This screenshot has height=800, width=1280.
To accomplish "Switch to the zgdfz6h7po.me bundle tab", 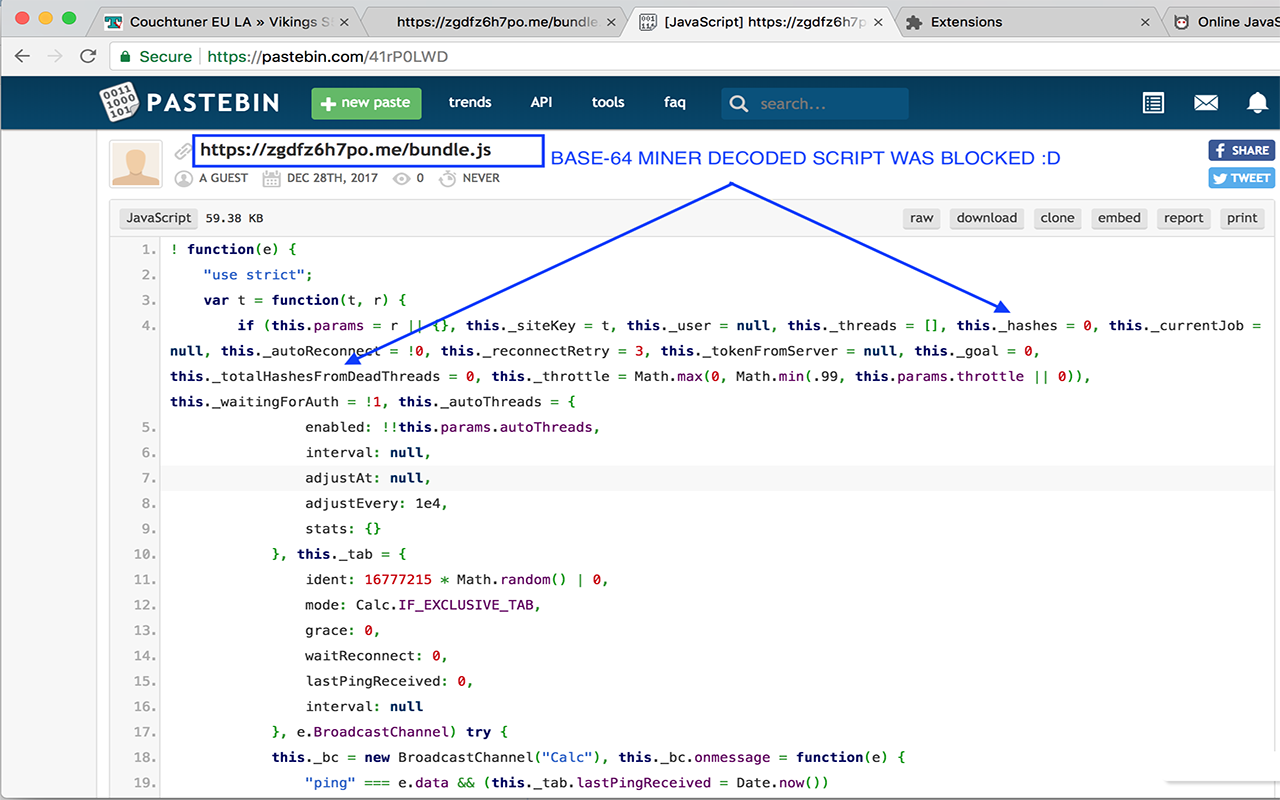I will pos(497,22).
